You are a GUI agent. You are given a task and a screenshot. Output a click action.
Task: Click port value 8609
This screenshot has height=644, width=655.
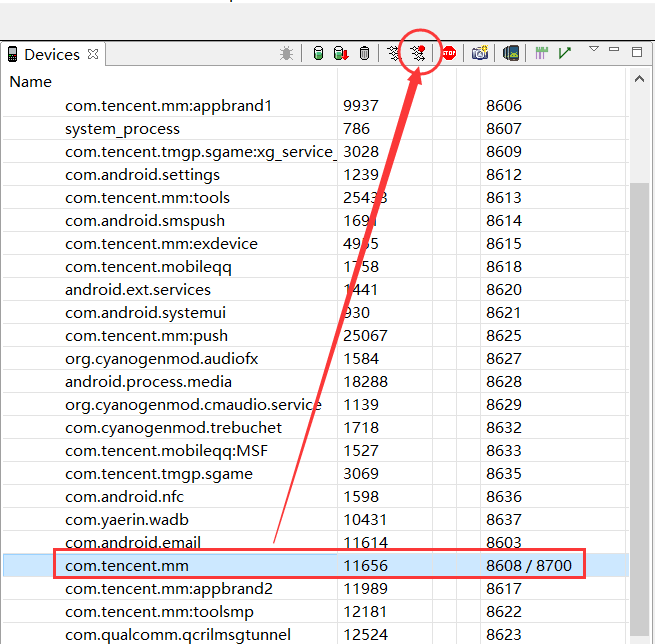tap(504, 152)
